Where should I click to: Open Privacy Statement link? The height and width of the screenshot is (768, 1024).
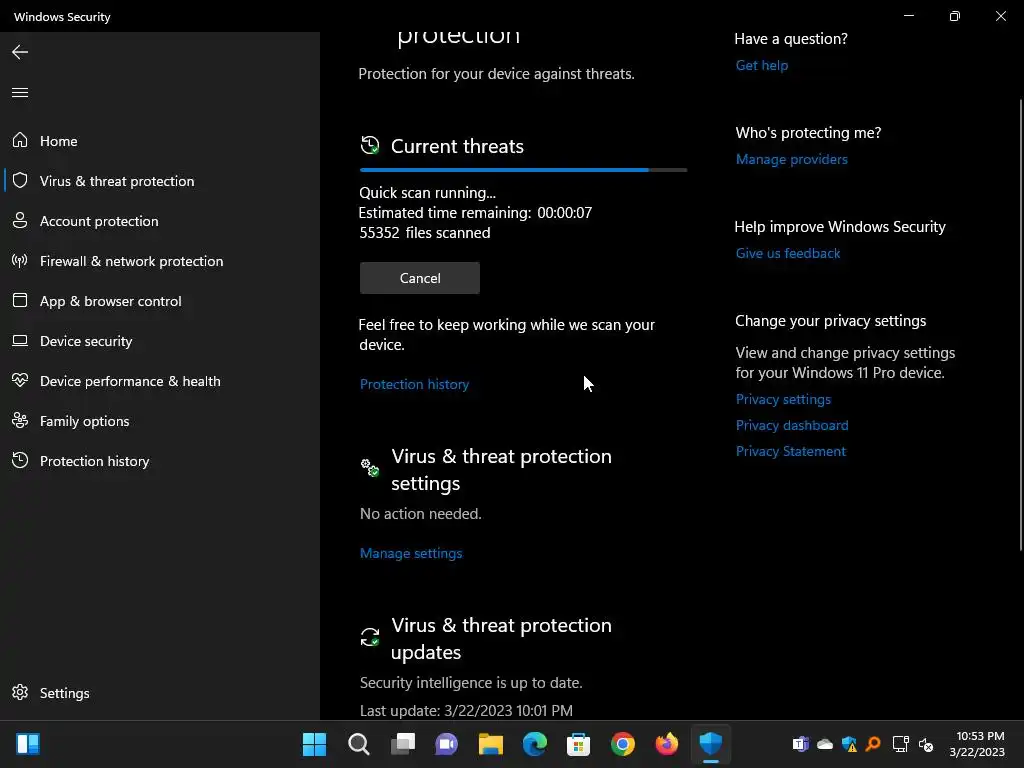(790, 451)
